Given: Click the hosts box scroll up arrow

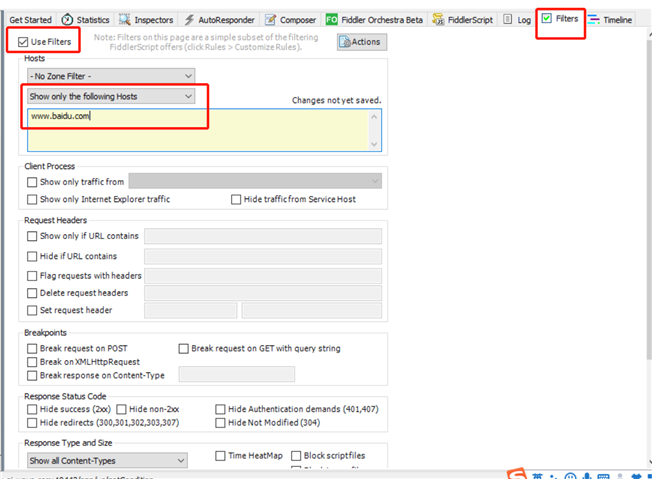Looking at the screenshot, I should point(374,117).
